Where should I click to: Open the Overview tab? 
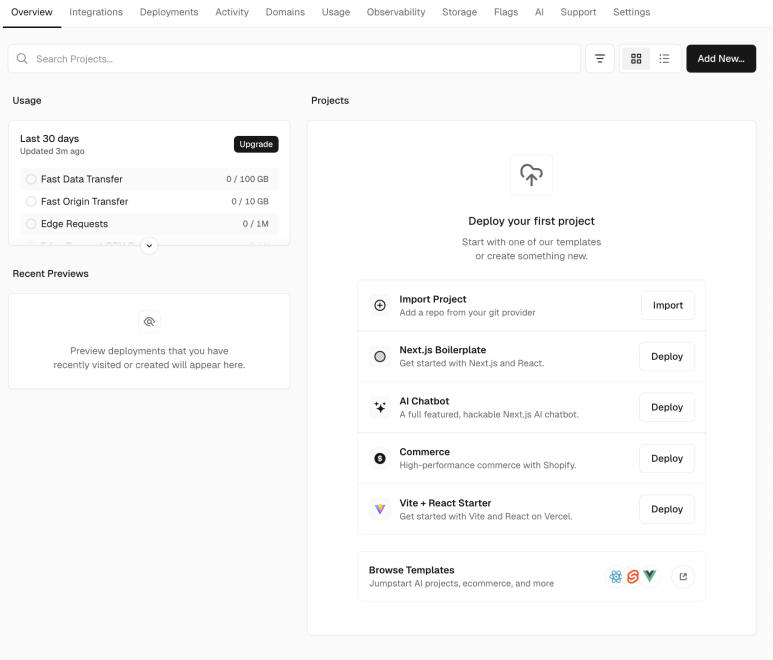(32, 12)
